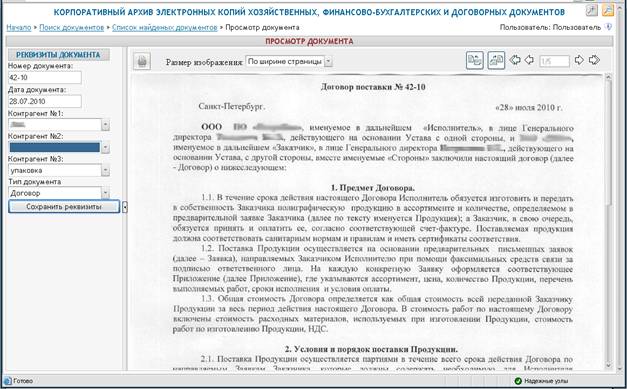Viewport: 627px width, 389px height.
Task: Open the Поиск документов breadcrumb link
Action: (72, 28)
